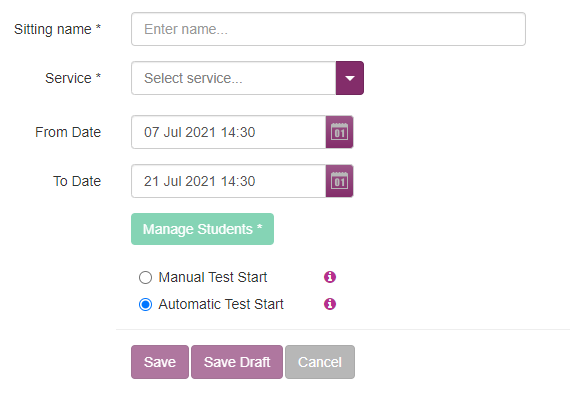Click info icon beside Manual Test Start
570x405 pixels.
[330, 277]
